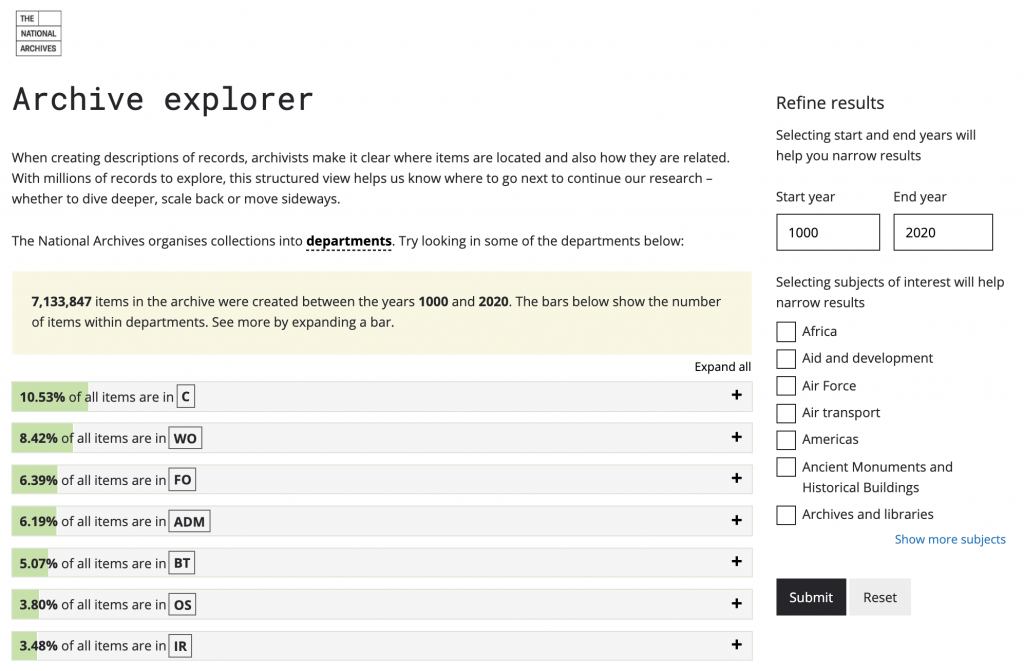Image resolution: width=1024 pixels, height=671 pixels.
Task: Reset the refine results filters
Action: coord(880,597)
